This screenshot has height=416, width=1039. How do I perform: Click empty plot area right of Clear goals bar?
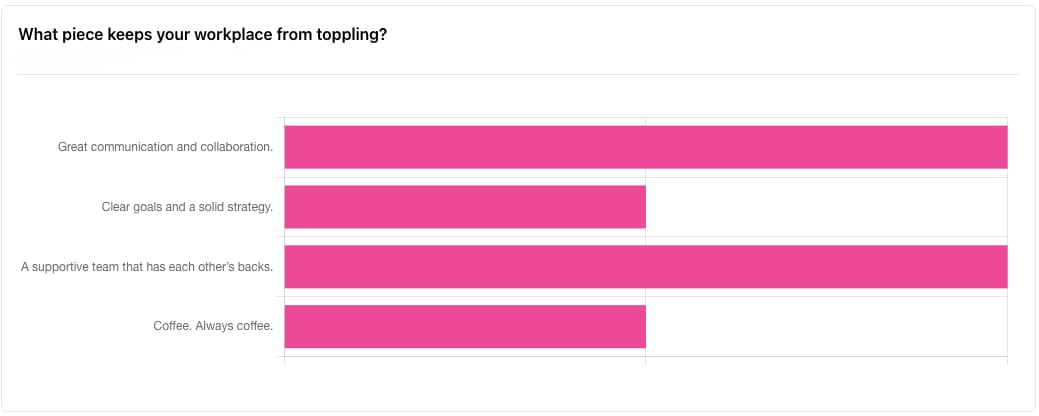pyautogui.click(x=825, y=207)
